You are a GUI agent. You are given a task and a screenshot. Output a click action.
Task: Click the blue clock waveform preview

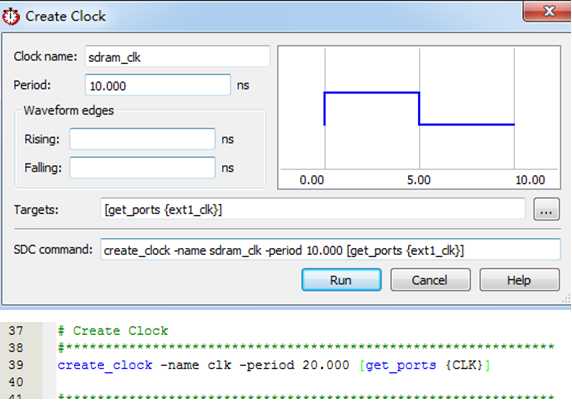[419, 109]
